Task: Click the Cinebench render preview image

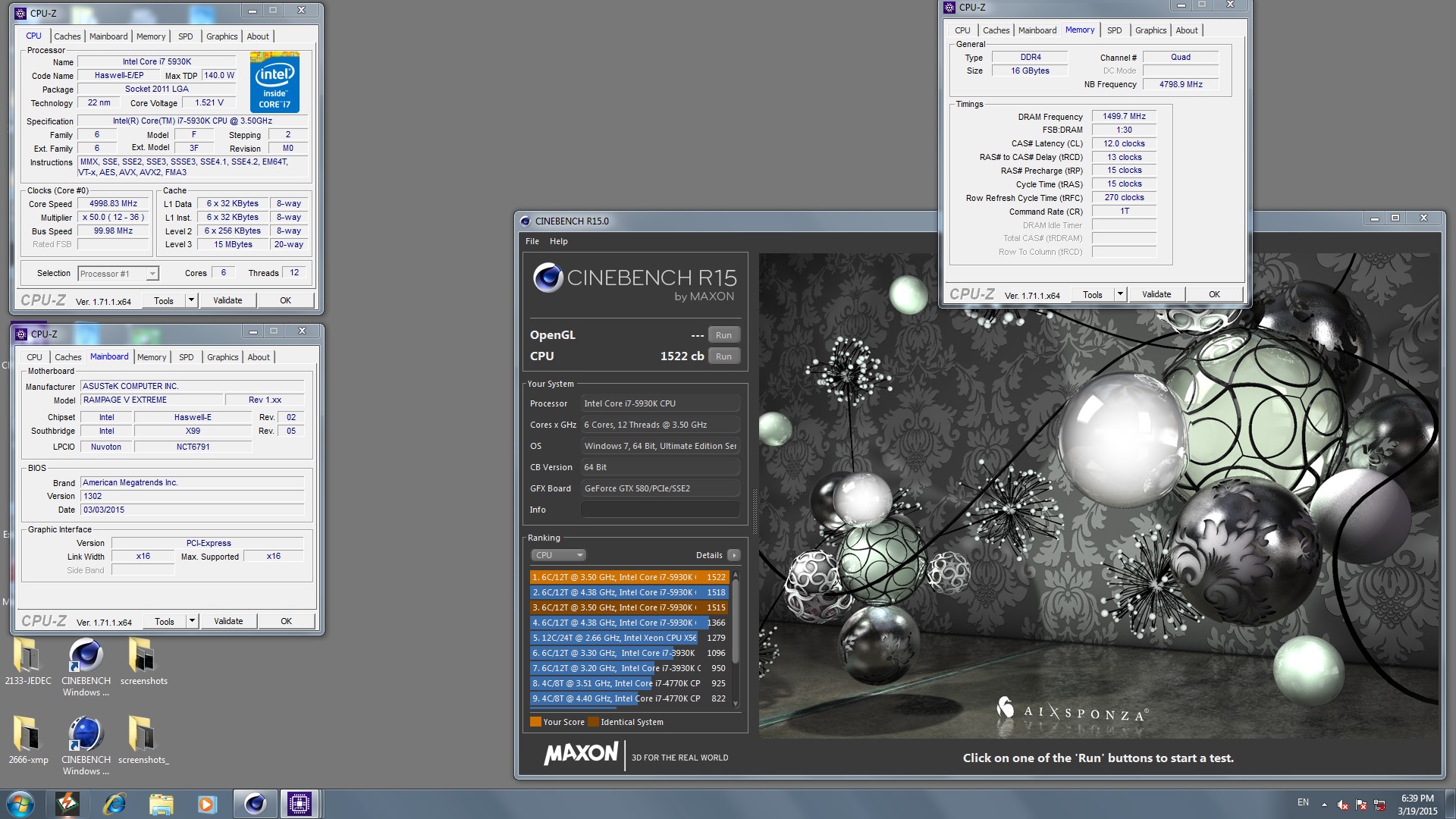Action: [1099, 496]
